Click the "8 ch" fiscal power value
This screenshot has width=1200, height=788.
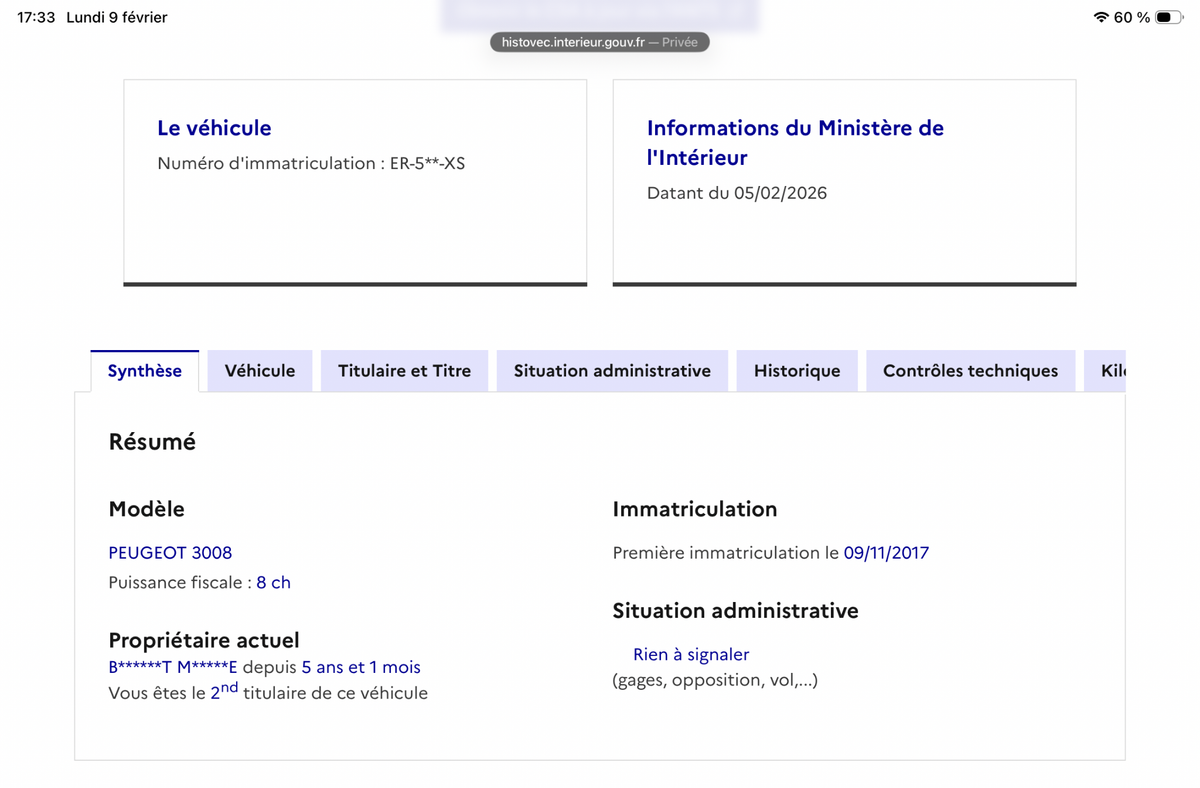coord(273,582)
